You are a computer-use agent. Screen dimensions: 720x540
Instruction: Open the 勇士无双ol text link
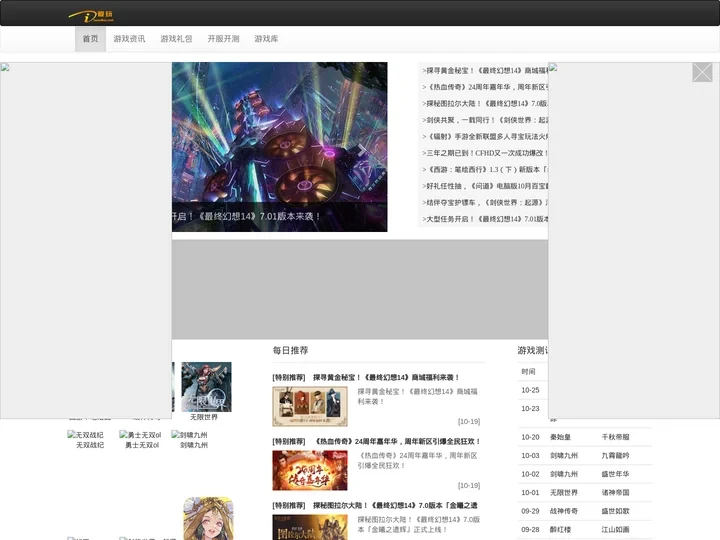pyautogui.click(x=142, y=445)
